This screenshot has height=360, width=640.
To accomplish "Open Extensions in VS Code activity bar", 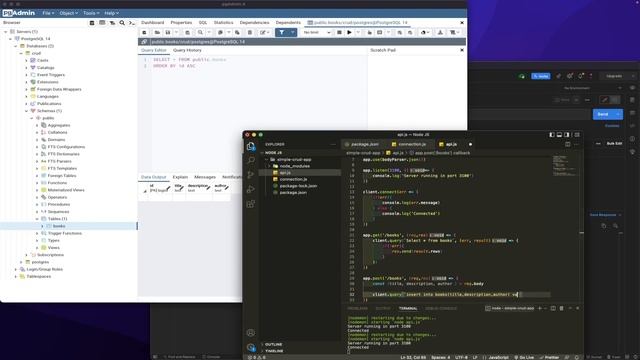I will point(251,204).
